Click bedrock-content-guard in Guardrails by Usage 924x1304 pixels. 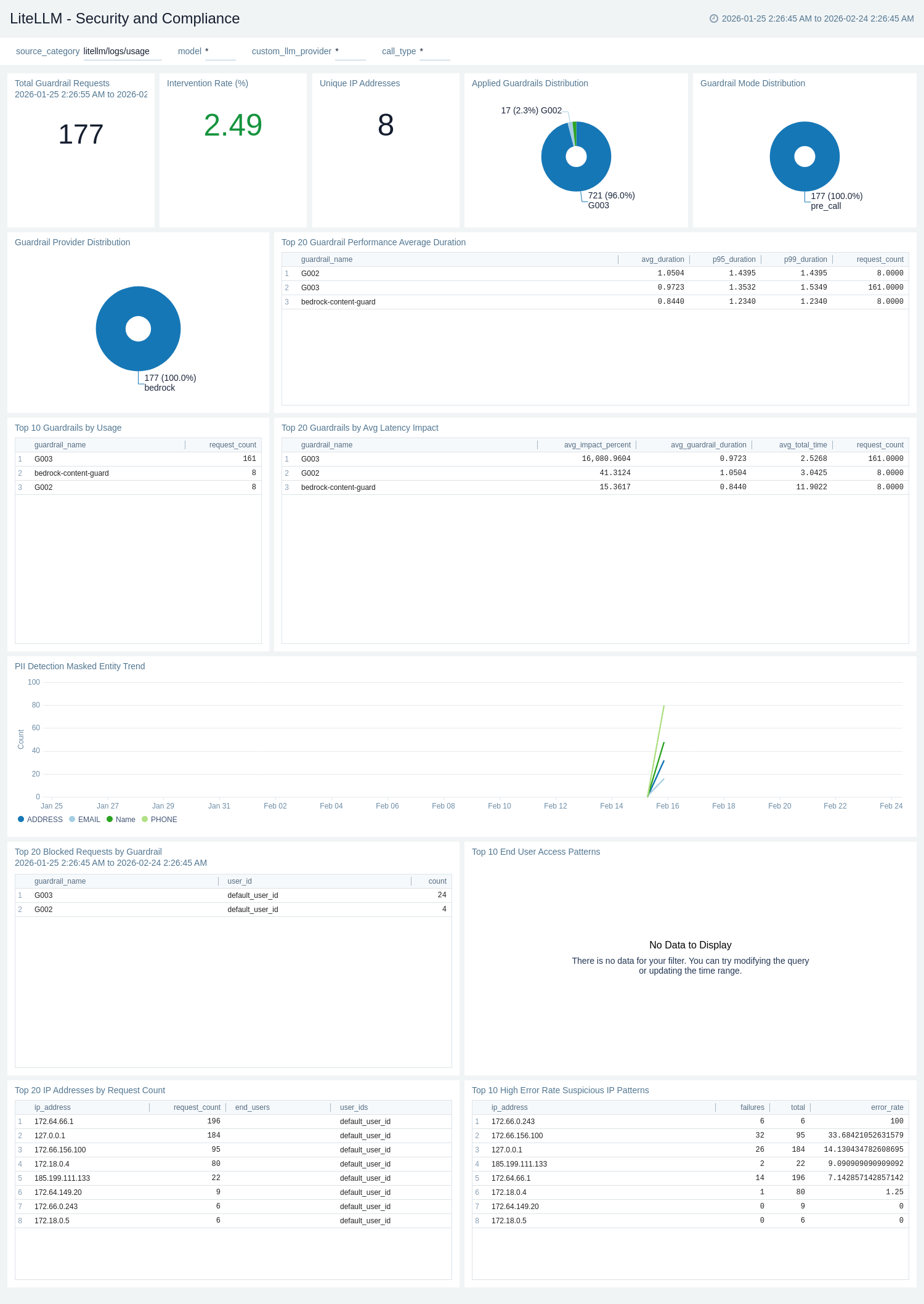tap(71, 473)
